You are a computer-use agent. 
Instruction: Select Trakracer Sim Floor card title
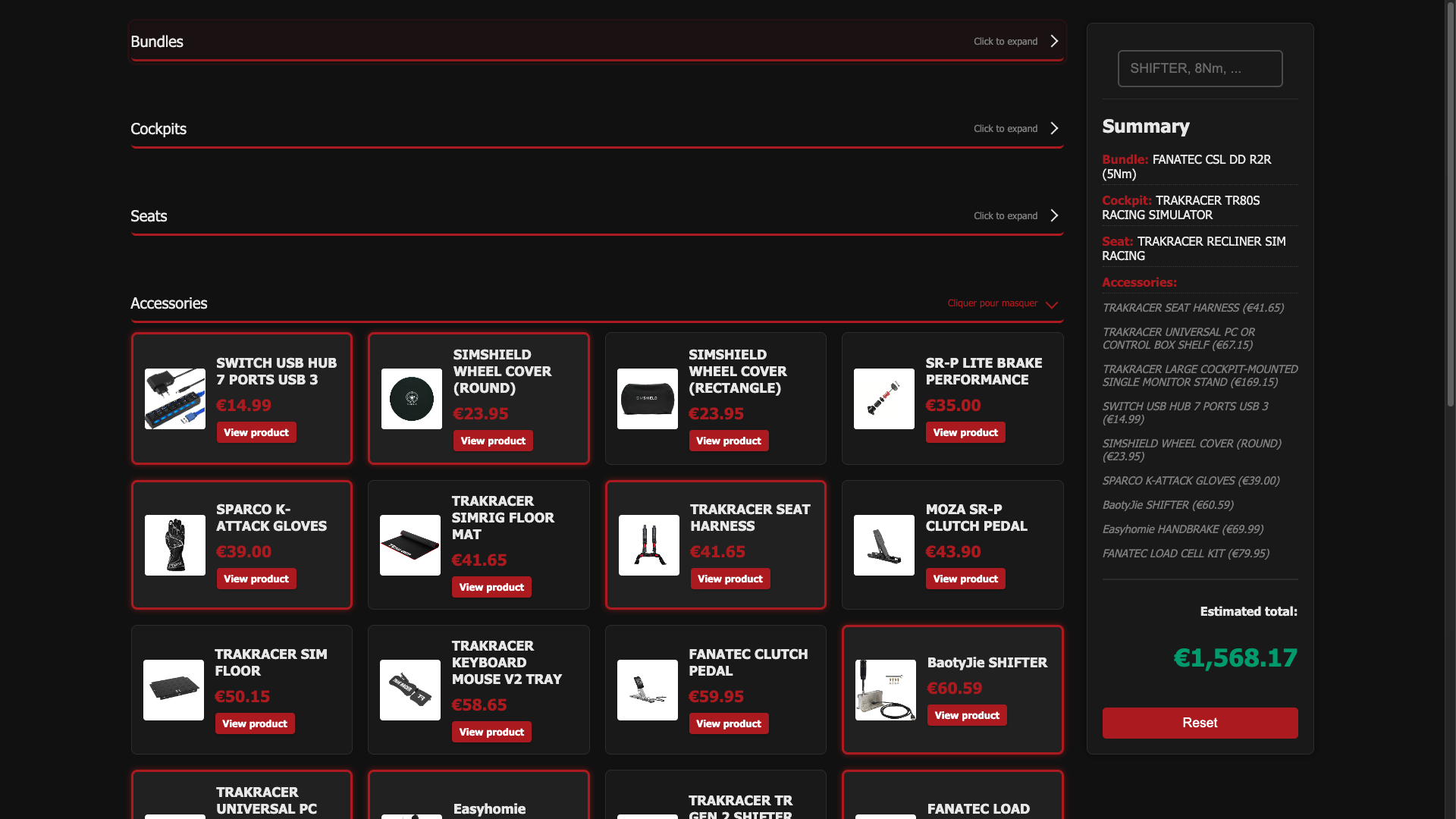[x=271, y=663]
